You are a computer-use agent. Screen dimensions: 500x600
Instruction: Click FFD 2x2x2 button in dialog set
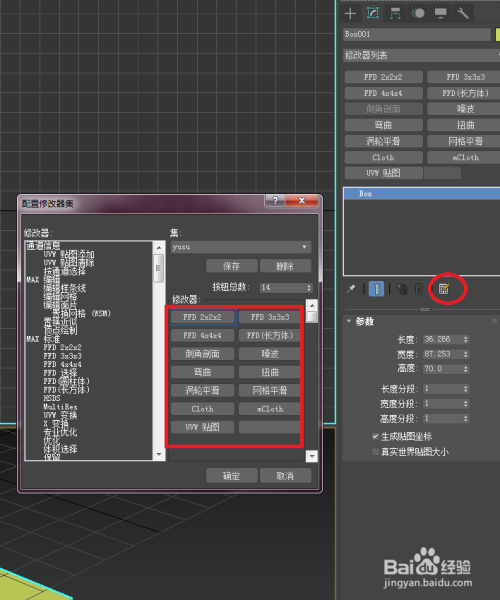(202, 317)
